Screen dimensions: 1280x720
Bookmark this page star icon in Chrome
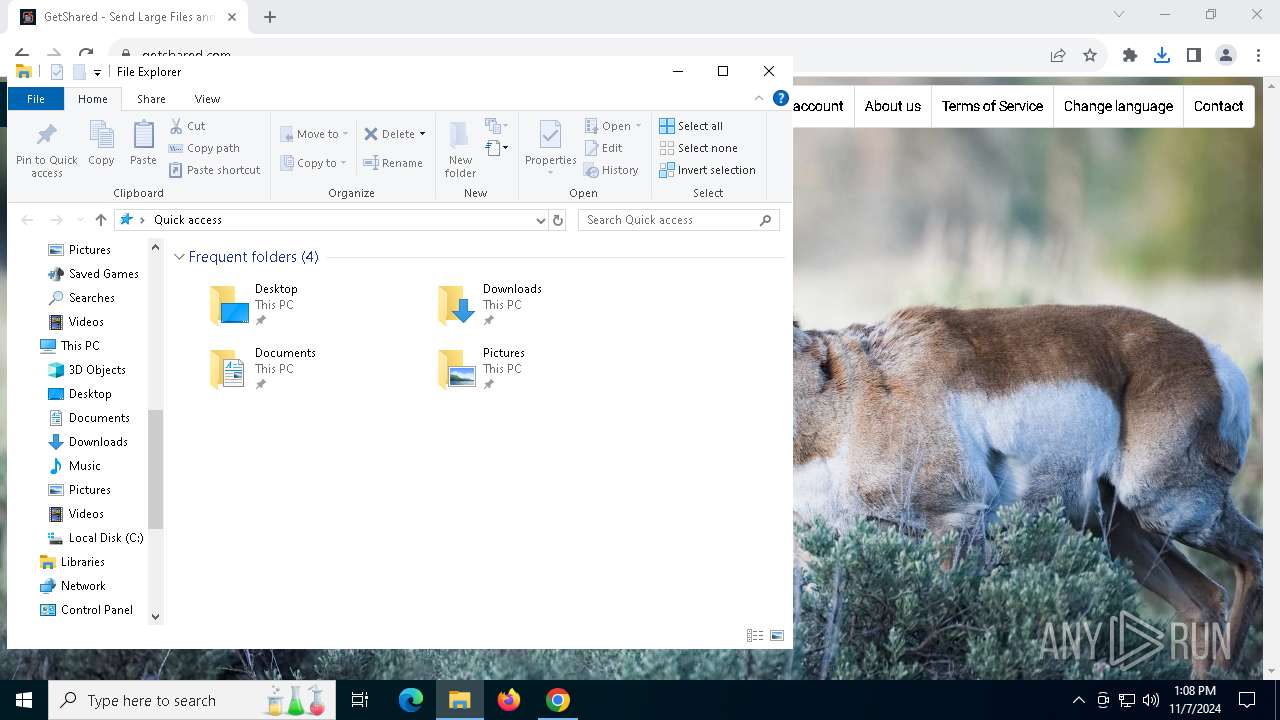tap(1090, 55)
